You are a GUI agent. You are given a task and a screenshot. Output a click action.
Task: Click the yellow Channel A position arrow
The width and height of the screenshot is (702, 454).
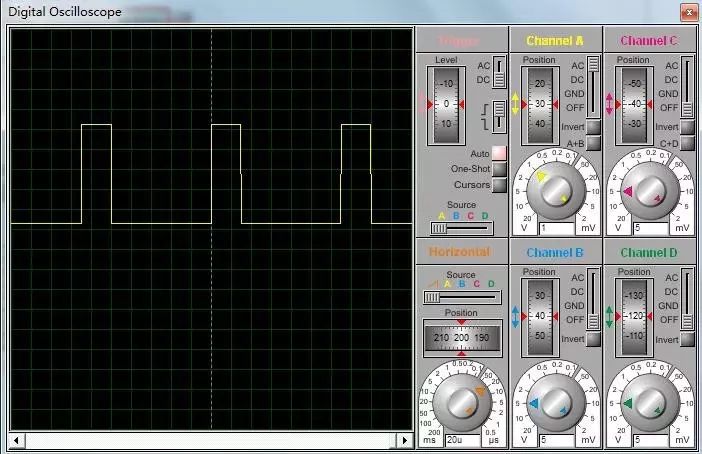516,104
